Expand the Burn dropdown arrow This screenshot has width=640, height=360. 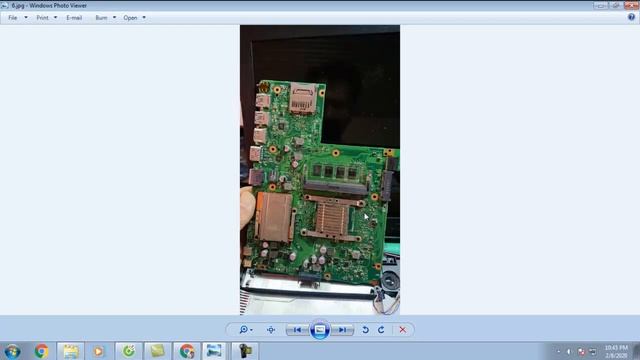point(114,18)
